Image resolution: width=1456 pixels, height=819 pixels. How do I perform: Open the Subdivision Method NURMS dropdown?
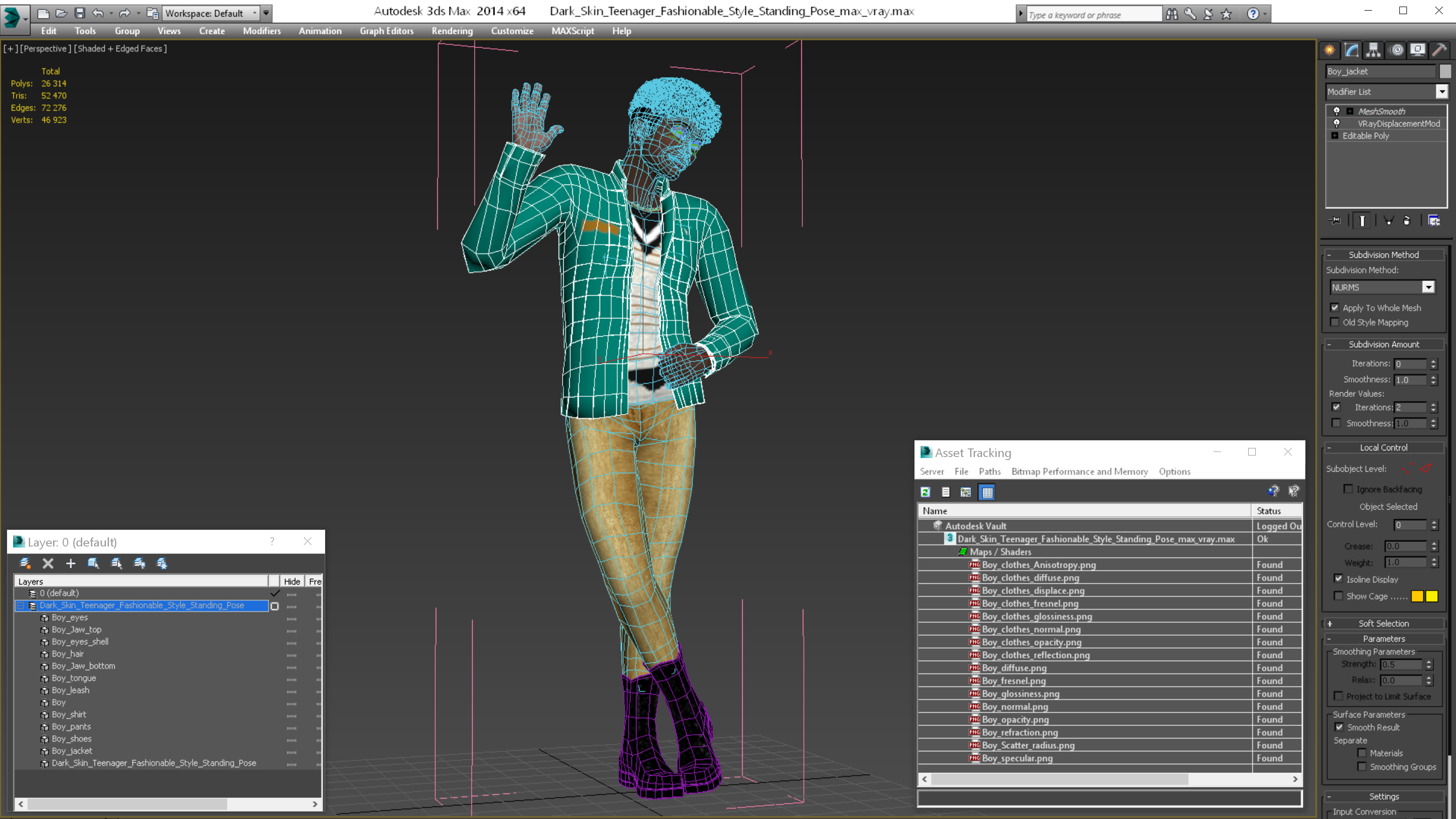pyautogui.click(x=1428, y=287)
